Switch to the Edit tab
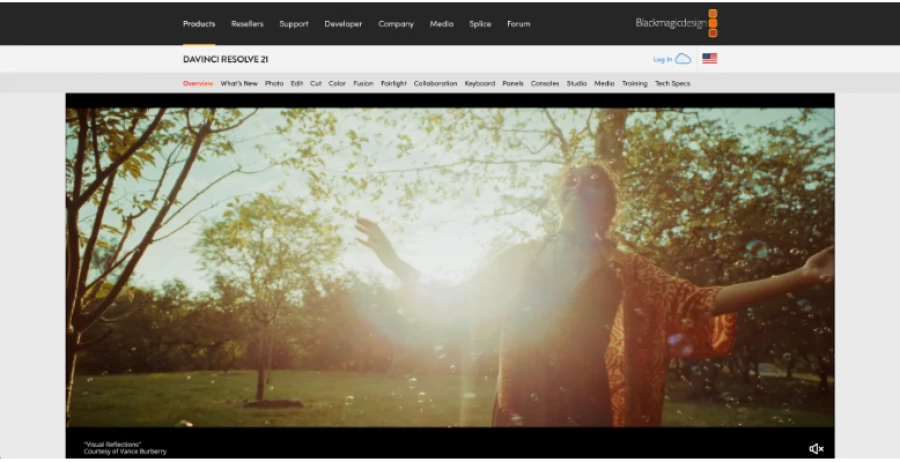 pyautogui.click(x=297, y=83)
